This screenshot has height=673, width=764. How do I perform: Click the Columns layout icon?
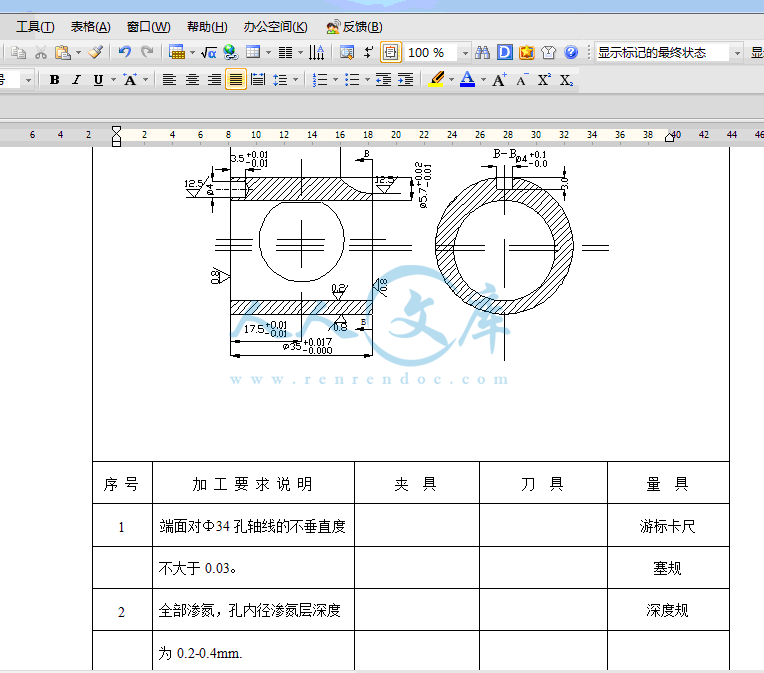click(x=285, y=53)
